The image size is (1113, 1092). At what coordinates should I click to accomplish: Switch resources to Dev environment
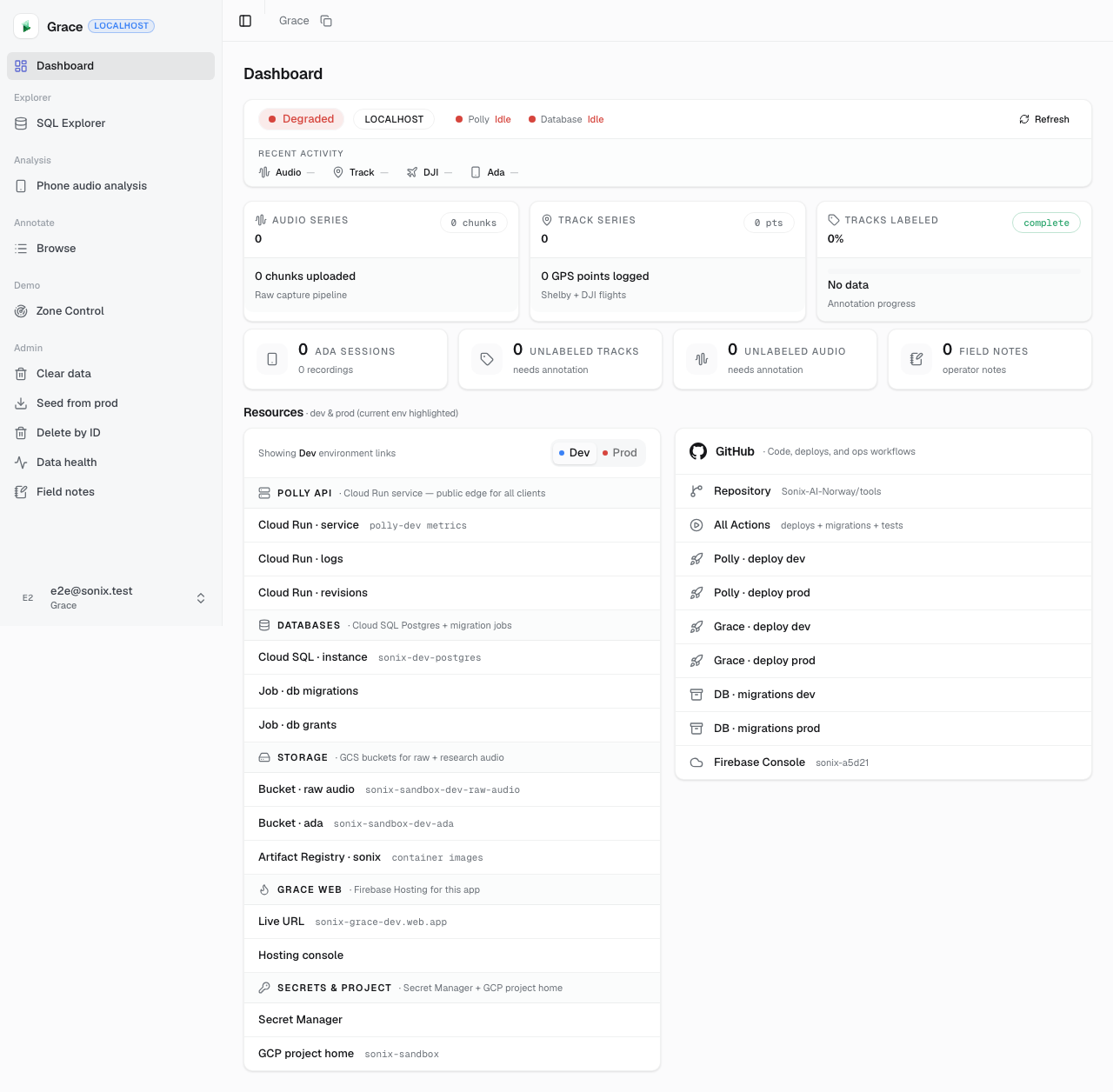[x=575, y=453]
